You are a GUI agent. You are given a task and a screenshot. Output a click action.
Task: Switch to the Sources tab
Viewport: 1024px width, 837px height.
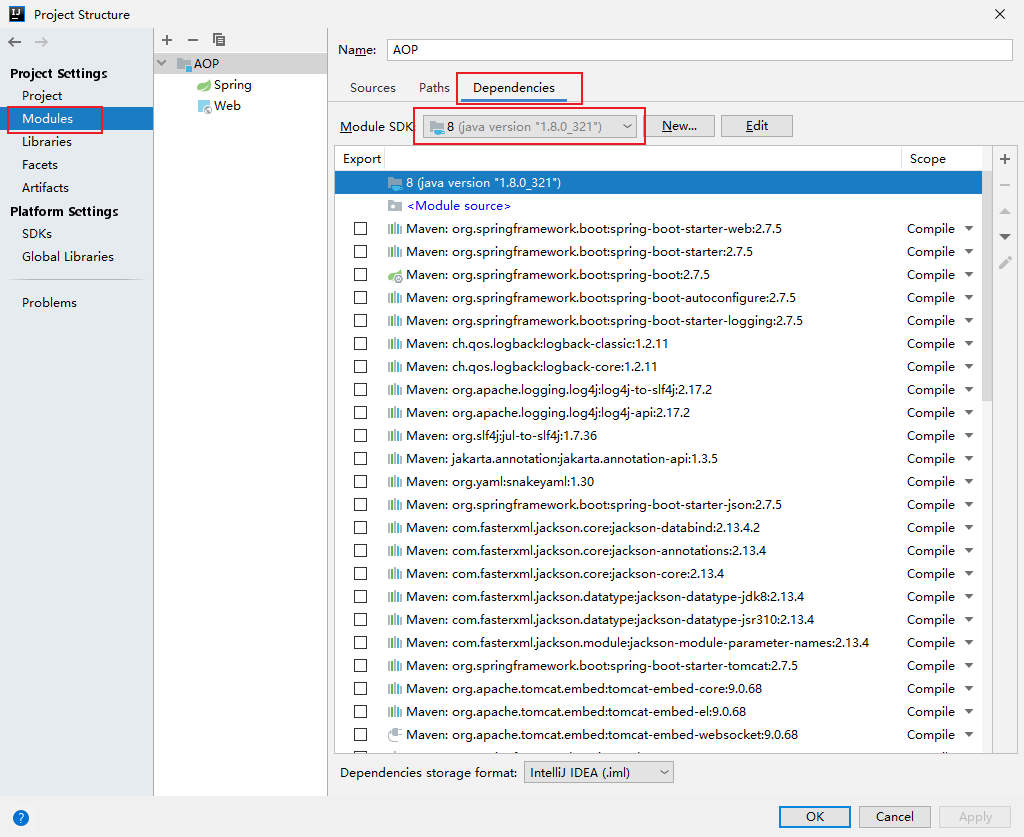tap(373, 88)
